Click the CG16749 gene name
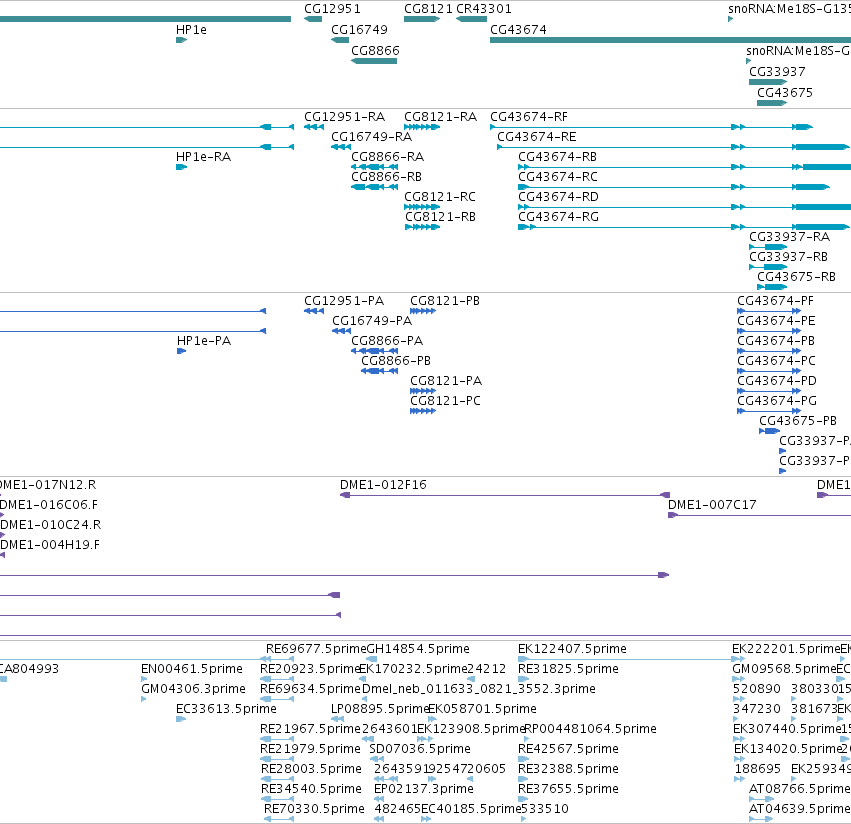The height and width of the screenshot is (824, 851). coord(359,30)
